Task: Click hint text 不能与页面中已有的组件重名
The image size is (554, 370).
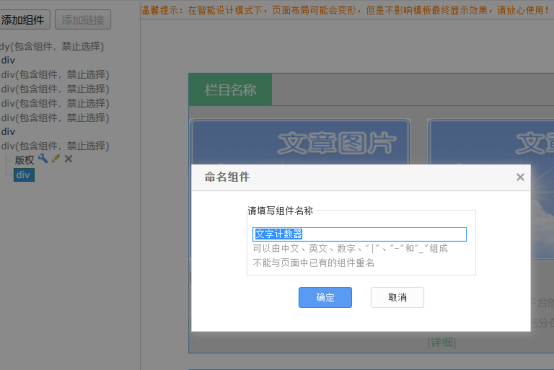Action: click(313, 263)
